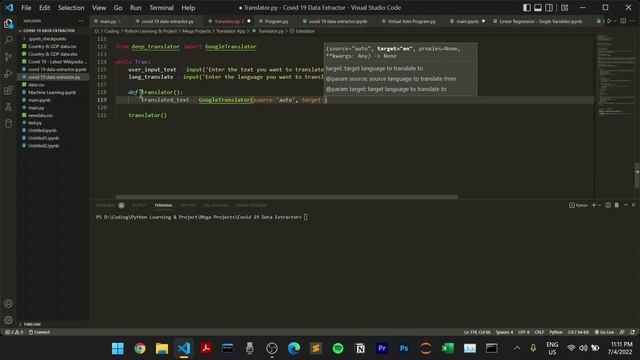
Task: Open the Manage gear icon
Action: pyautogui.click(x=8, y=320)
